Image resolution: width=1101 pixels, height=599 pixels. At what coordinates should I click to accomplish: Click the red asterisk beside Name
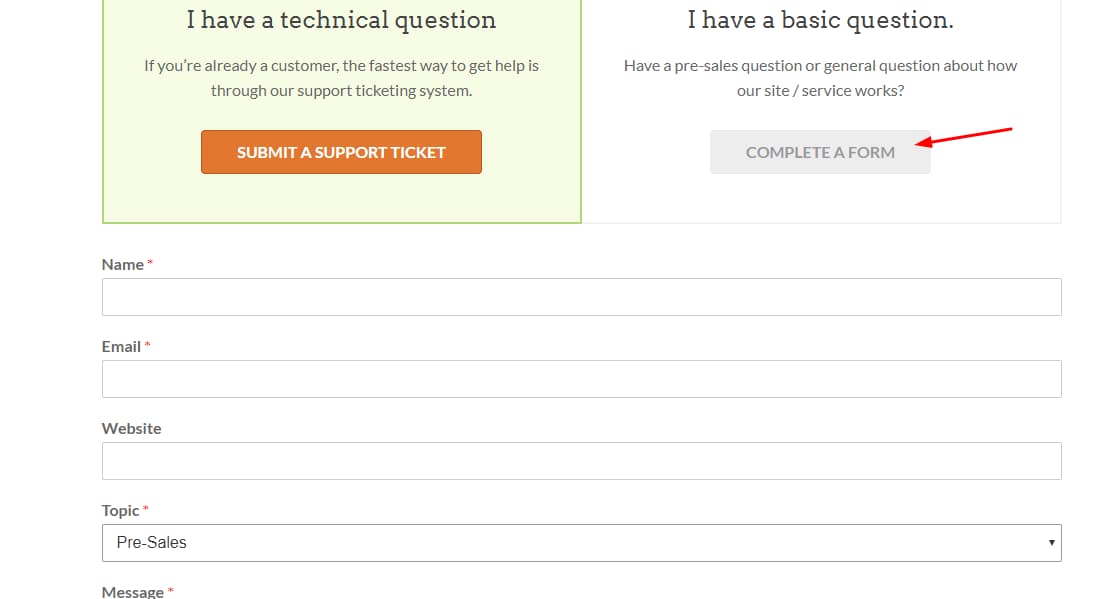click(150, 264)
